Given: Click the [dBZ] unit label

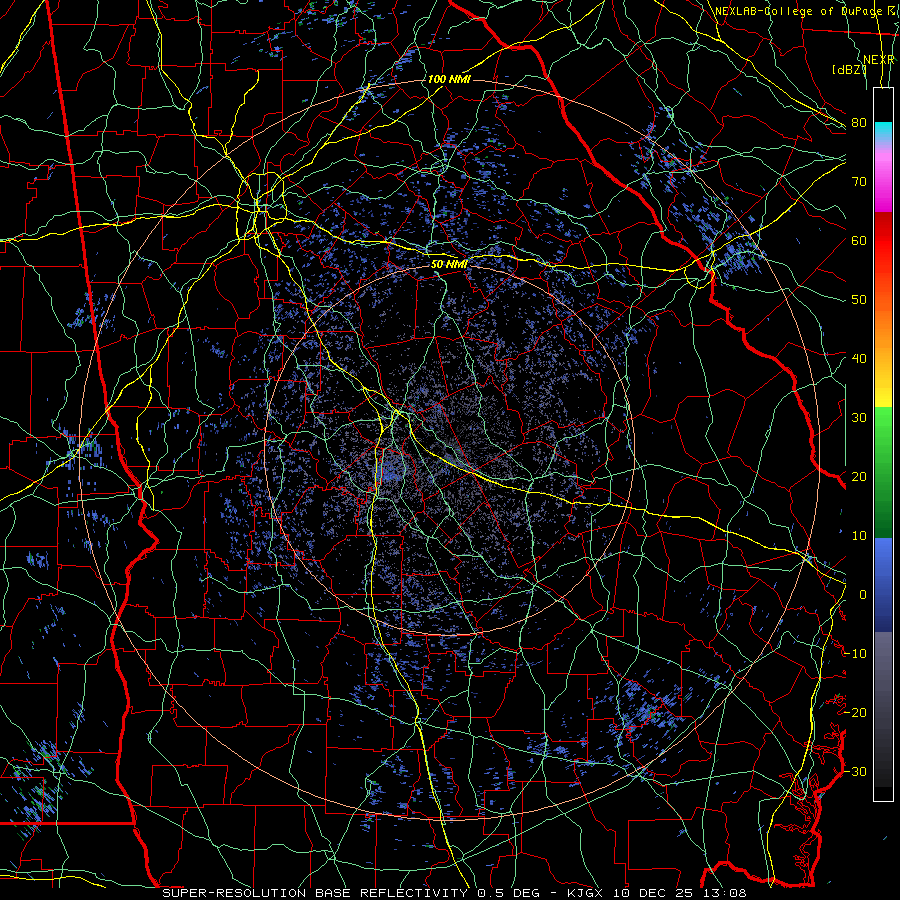Looking at the screenshot, I should tap(848, 70).
